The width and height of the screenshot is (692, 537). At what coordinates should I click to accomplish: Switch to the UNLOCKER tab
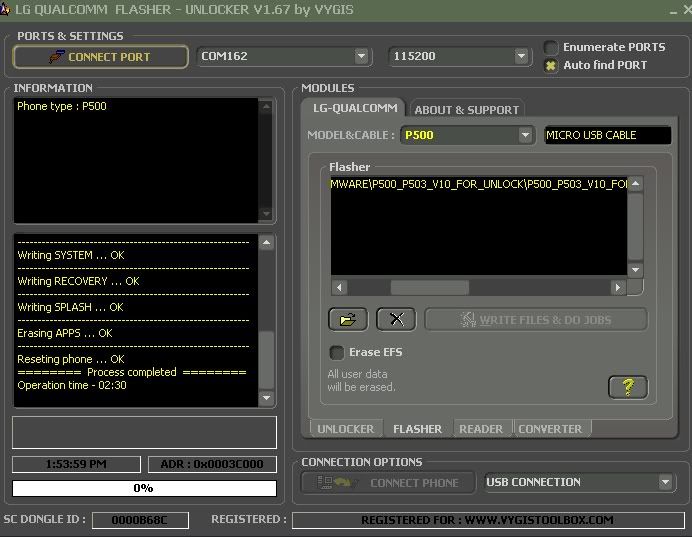point(346,429)
